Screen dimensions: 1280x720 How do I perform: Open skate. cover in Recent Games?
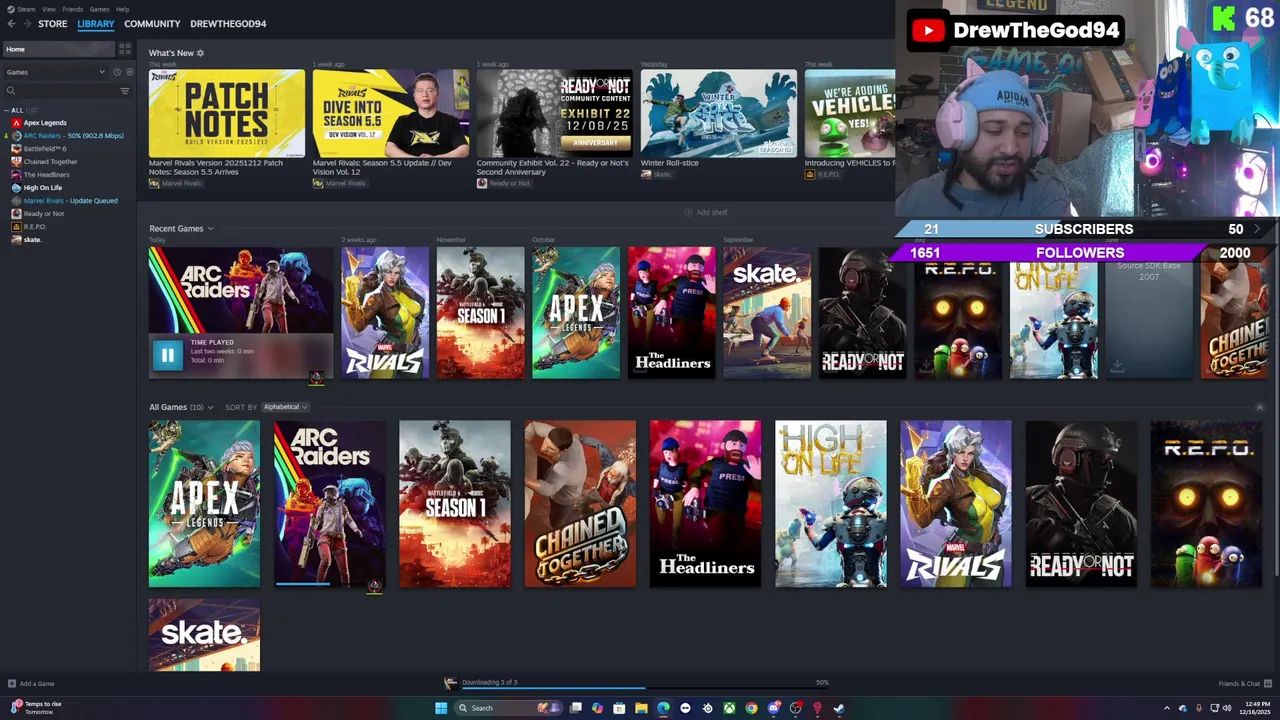tap(767, 313)
